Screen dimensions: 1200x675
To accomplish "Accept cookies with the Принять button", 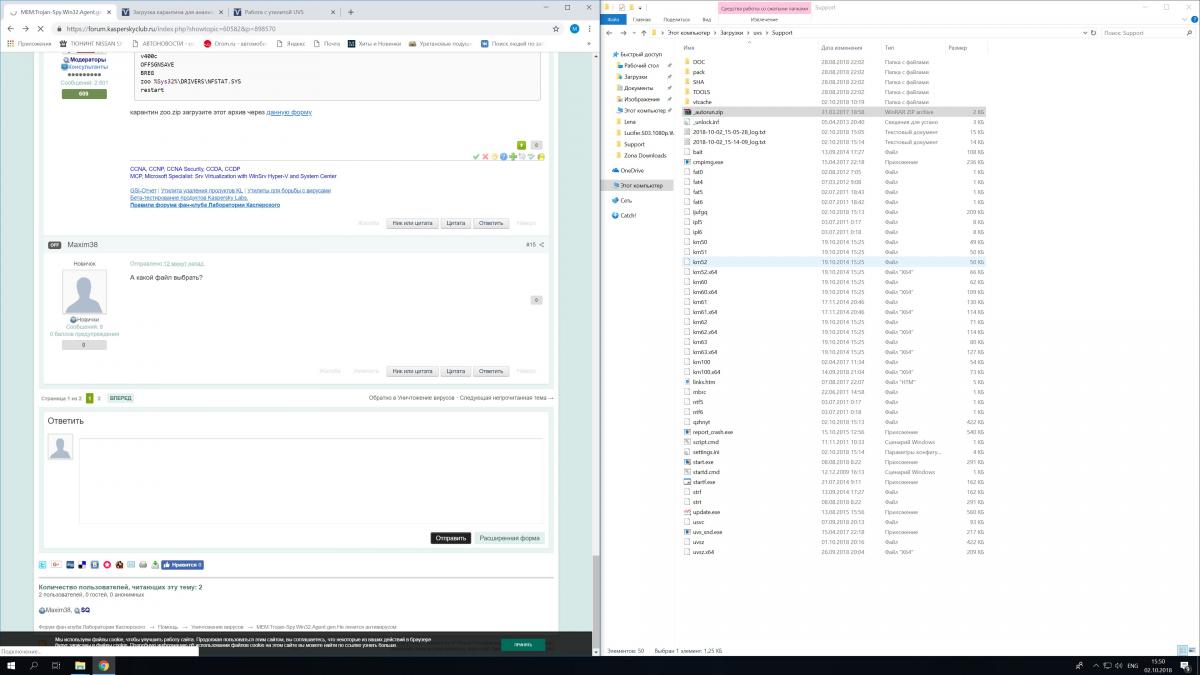I will pyautogui.click(x=523, y=645).
